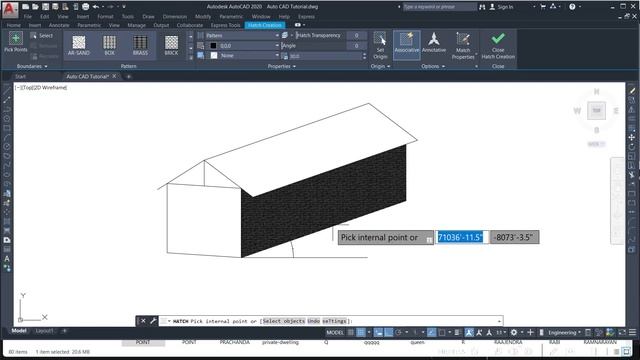This screenshot has width=640, height=360.
Task: Click the seTtings command line option
Action: (x=334, y=321)
